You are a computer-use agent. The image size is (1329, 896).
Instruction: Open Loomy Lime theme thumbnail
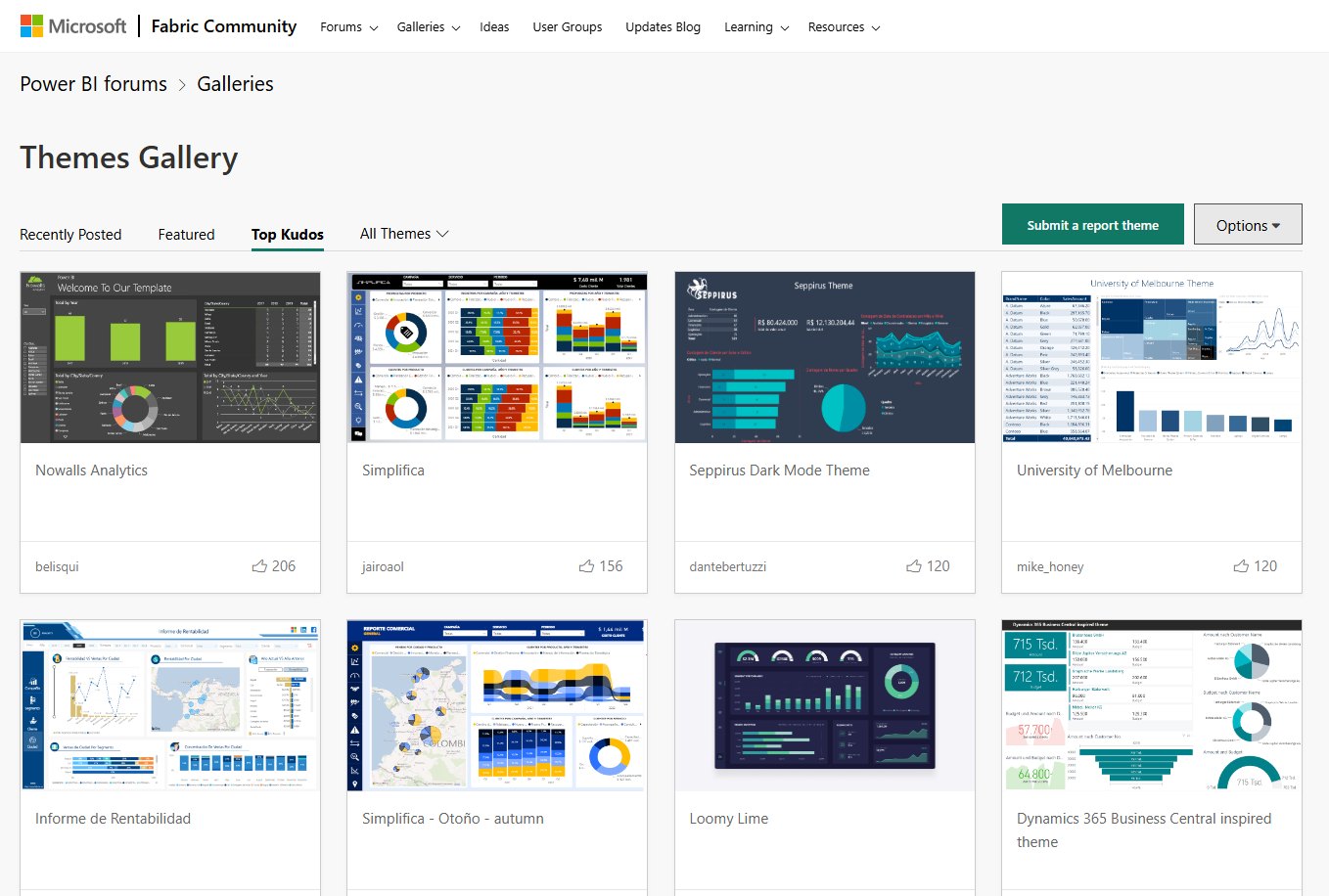pos(825,705)
